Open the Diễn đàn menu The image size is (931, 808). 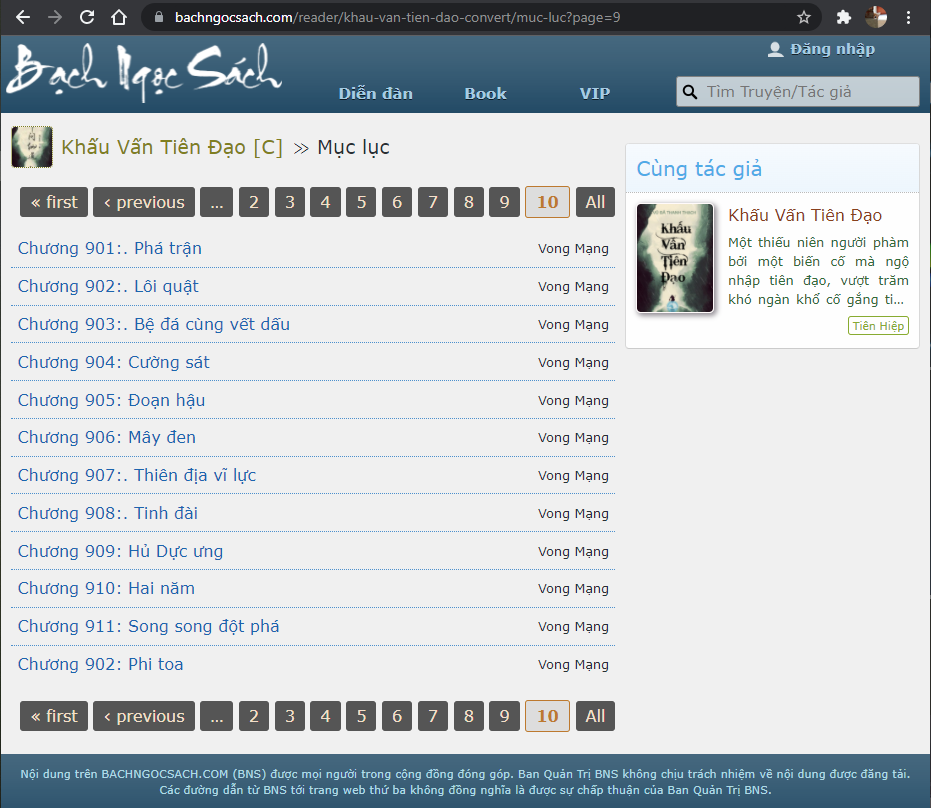coord(375,93)
